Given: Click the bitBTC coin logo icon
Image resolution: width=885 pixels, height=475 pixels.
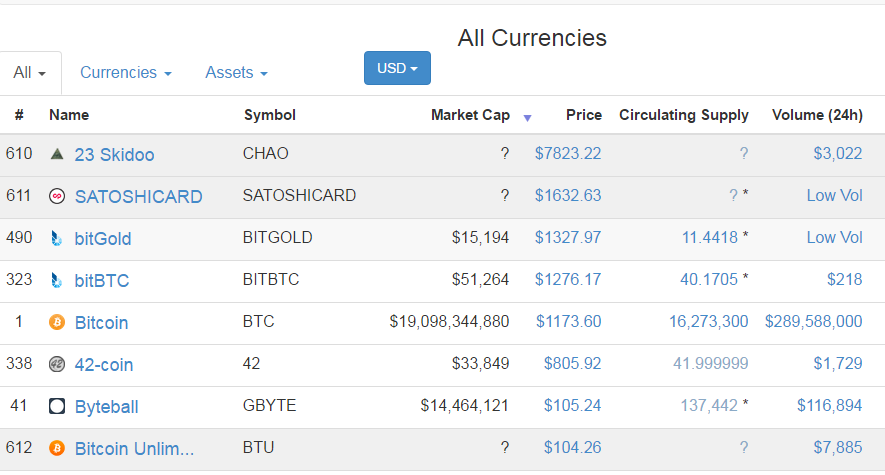Looking at the screenshot, I should [57, 280].
